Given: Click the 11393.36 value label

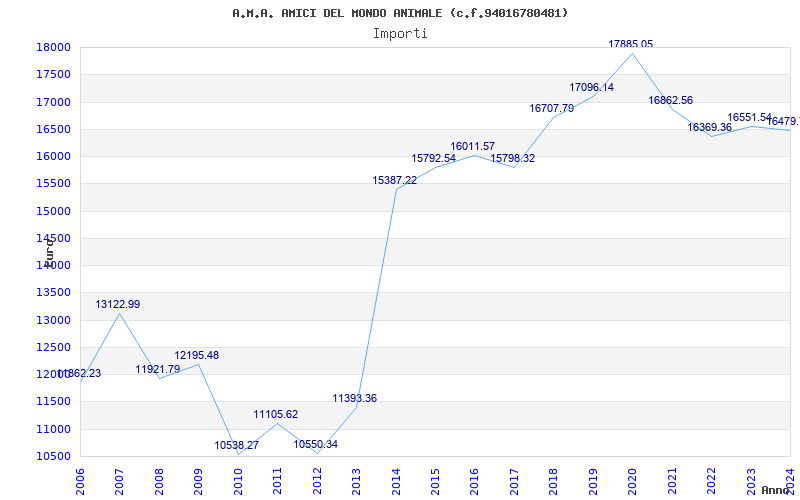Looking at the screenshot, I should click(355, 398).
